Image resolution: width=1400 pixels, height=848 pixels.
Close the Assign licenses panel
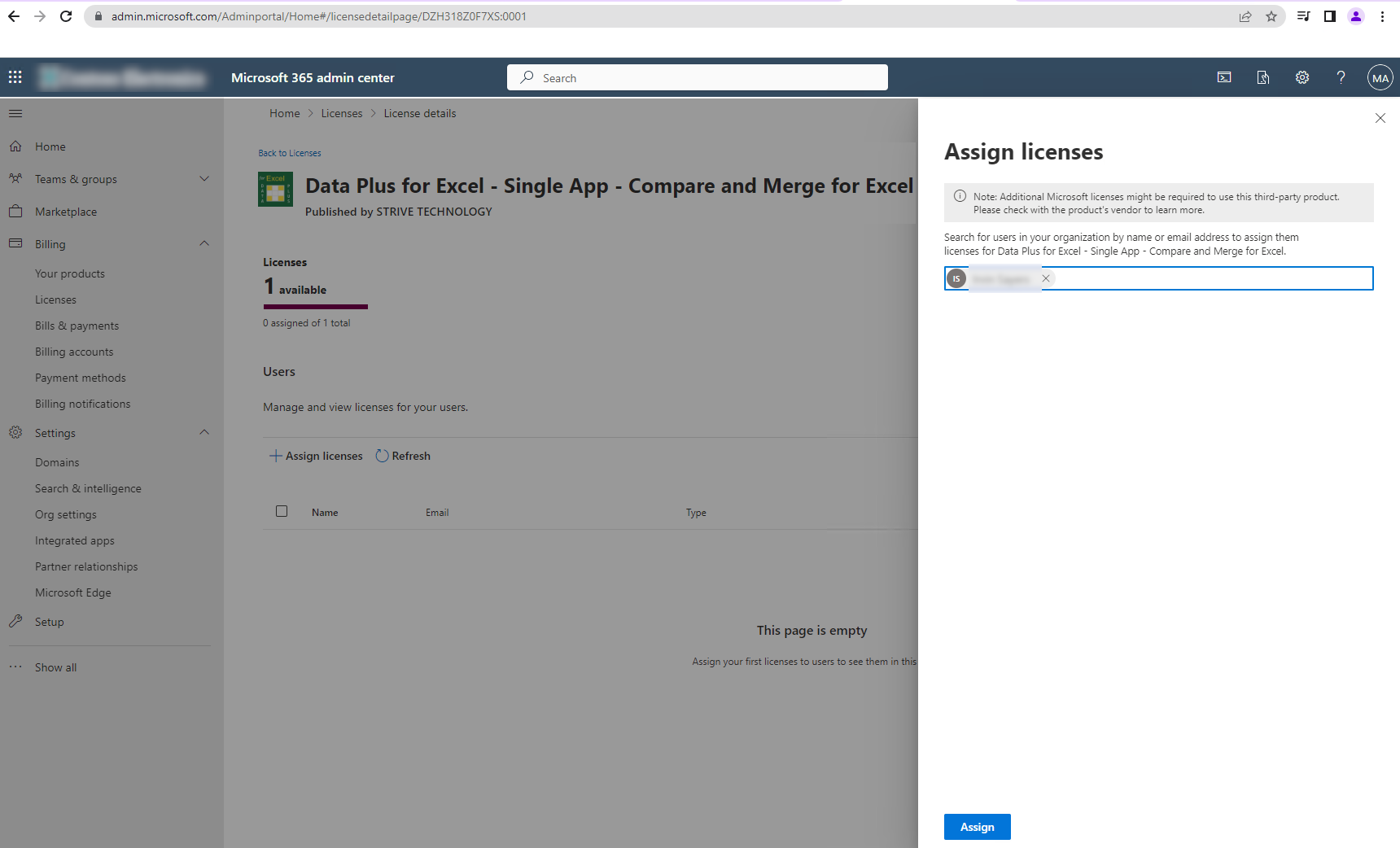1380,118
